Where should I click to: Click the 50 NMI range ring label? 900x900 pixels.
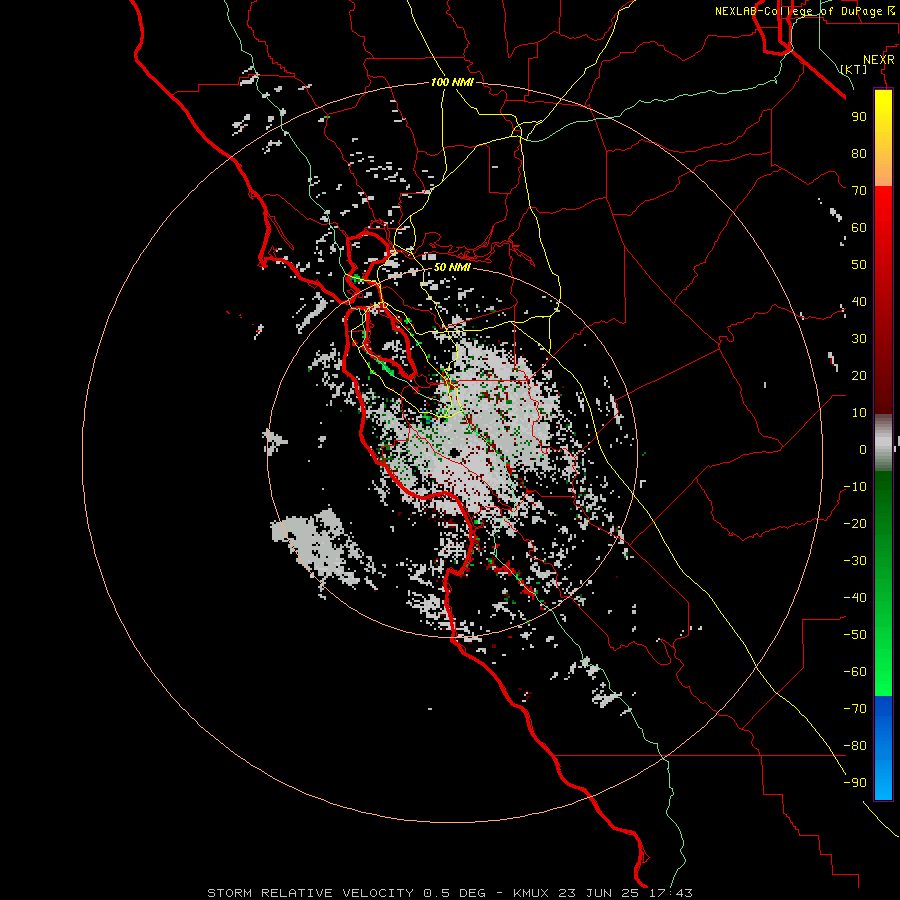click(452, 267)
